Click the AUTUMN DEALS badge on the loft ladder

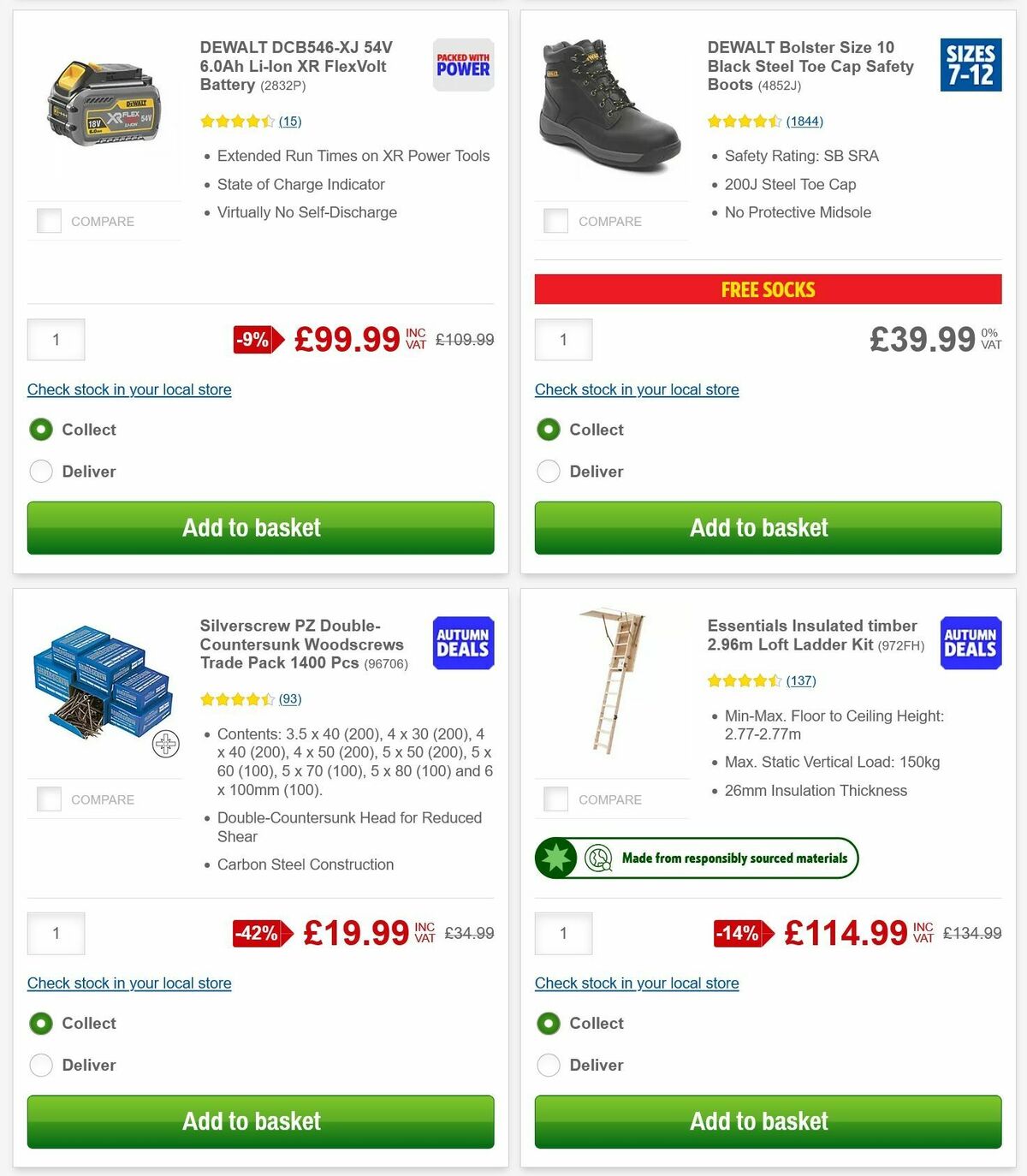[x=971, y=643]
